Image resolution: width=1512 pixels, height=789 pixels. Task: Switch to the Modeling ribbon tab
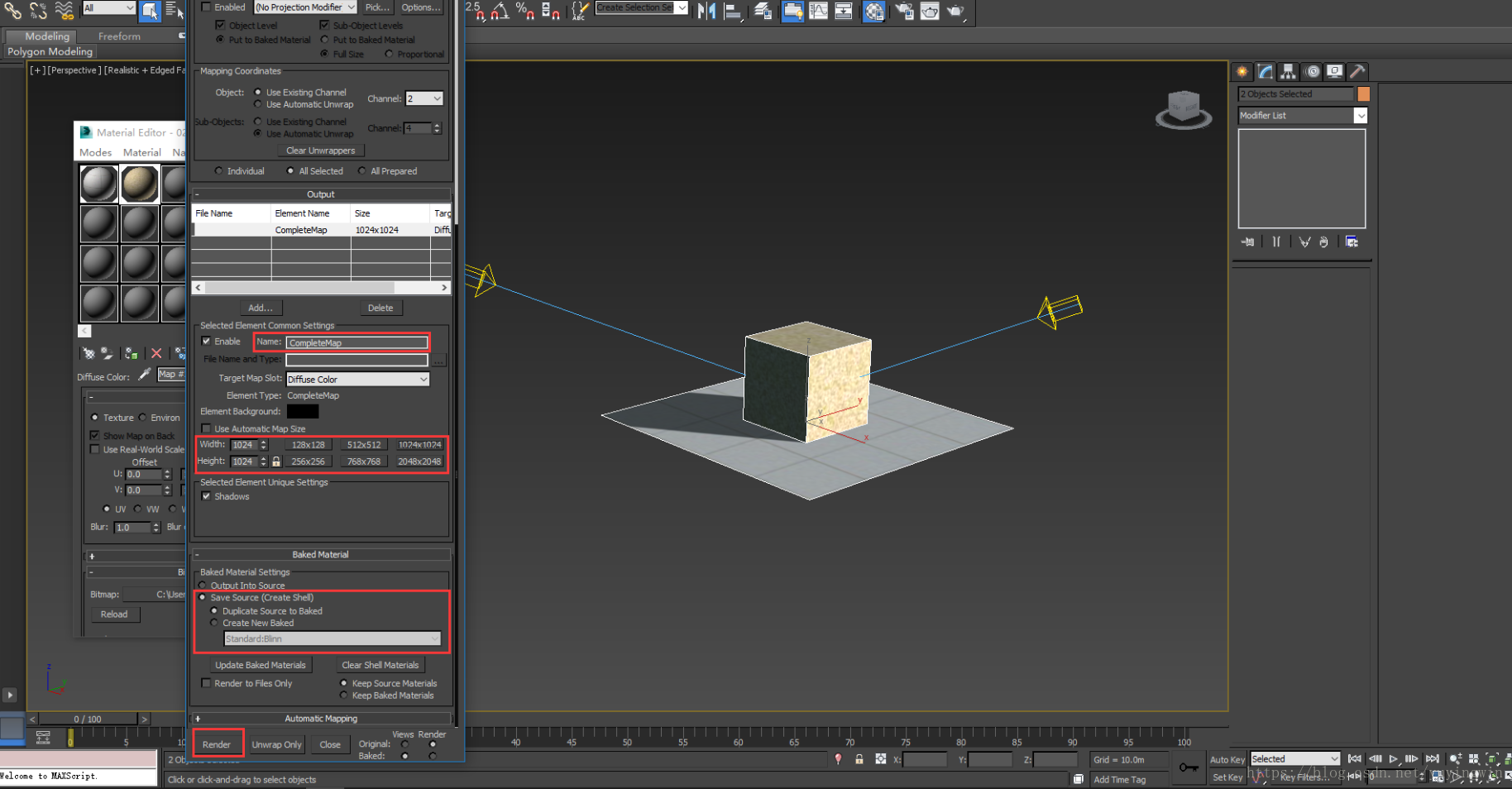tap(47, 36)
